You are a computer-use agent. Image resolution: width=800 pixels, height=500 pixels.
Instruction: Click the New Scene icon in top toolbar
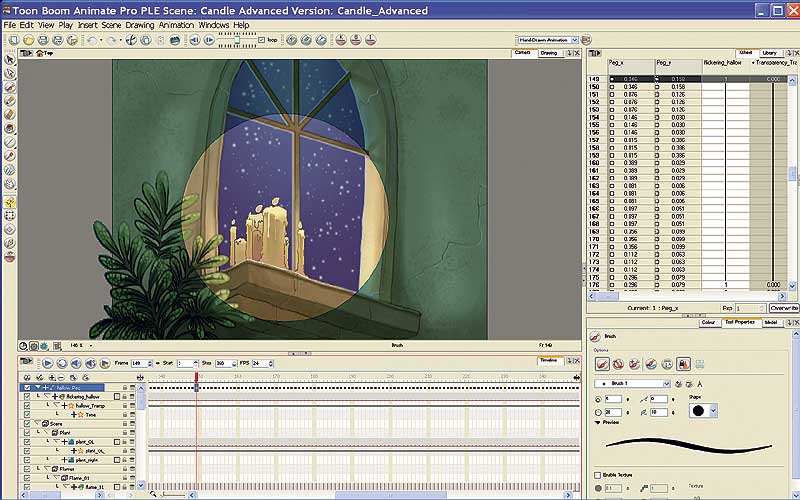point(14,40)
